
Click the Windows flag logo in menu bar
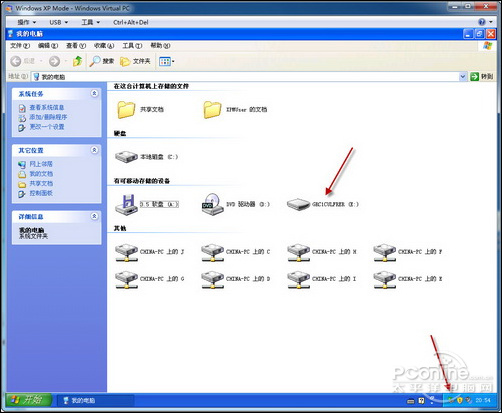click(487, 46)
